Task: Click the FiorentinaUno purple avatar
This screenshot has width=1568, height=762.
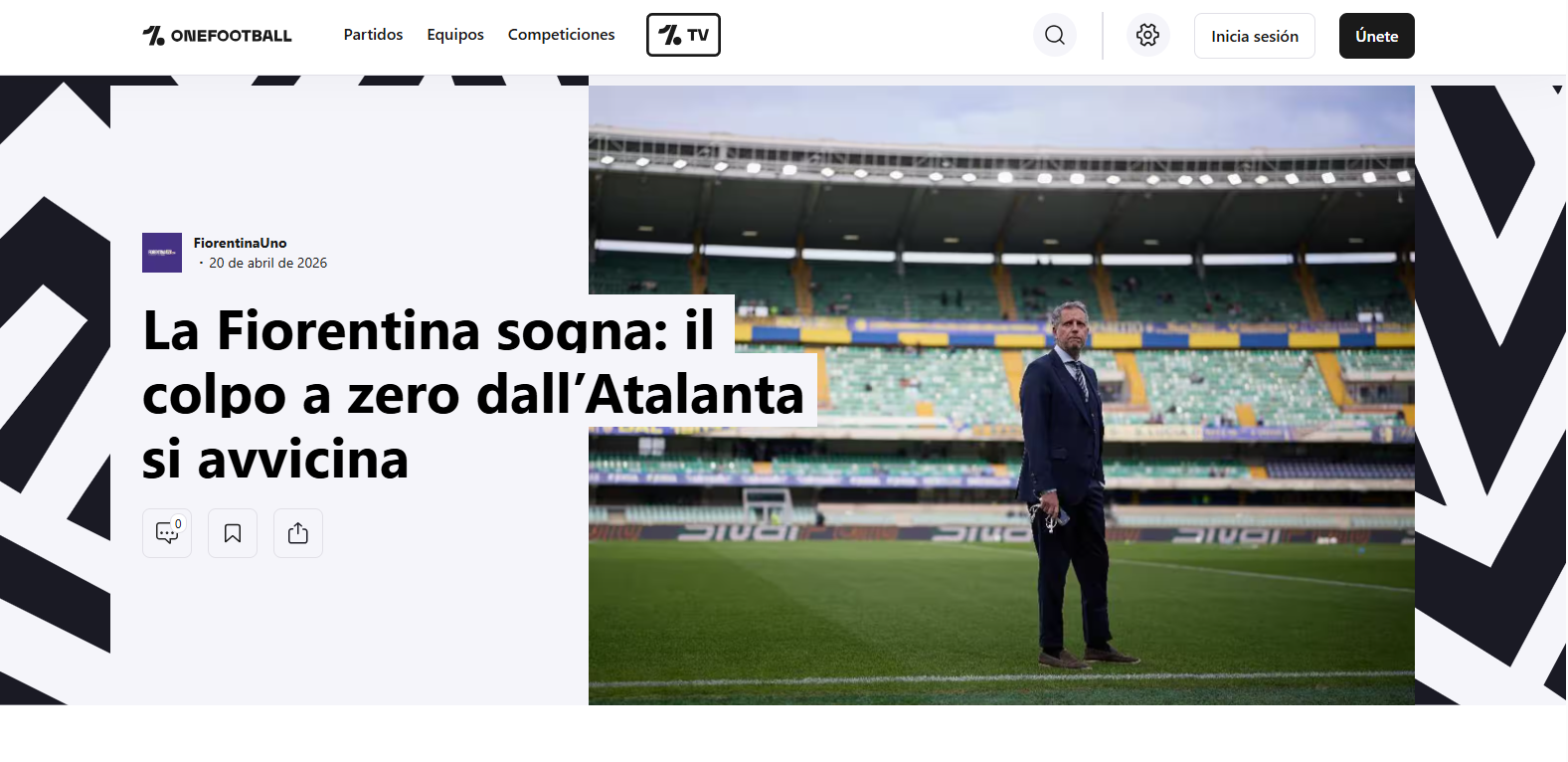Action: (162, 253)
